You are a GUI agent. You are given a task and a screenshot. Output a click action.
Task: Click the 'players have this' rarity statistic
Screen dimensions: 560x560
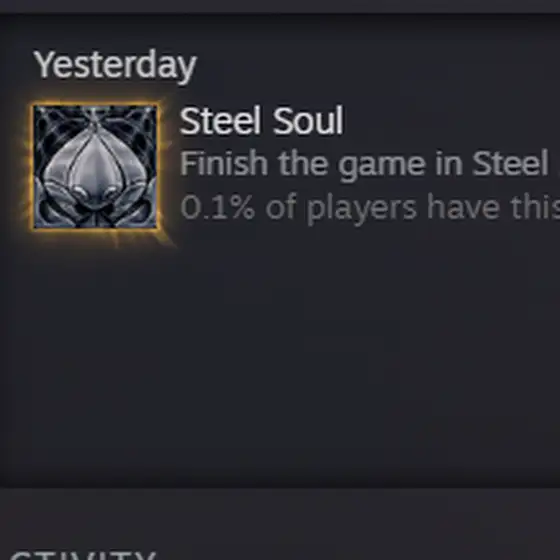(434, 208)
